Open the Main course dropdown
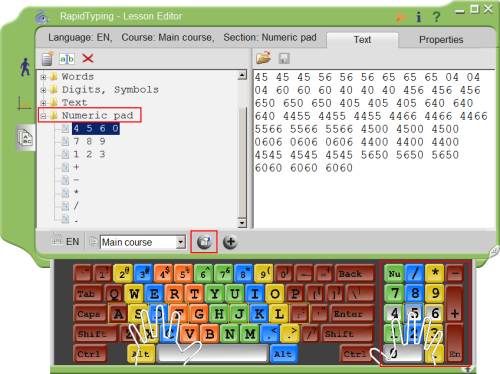 click(x=180, y=242)
